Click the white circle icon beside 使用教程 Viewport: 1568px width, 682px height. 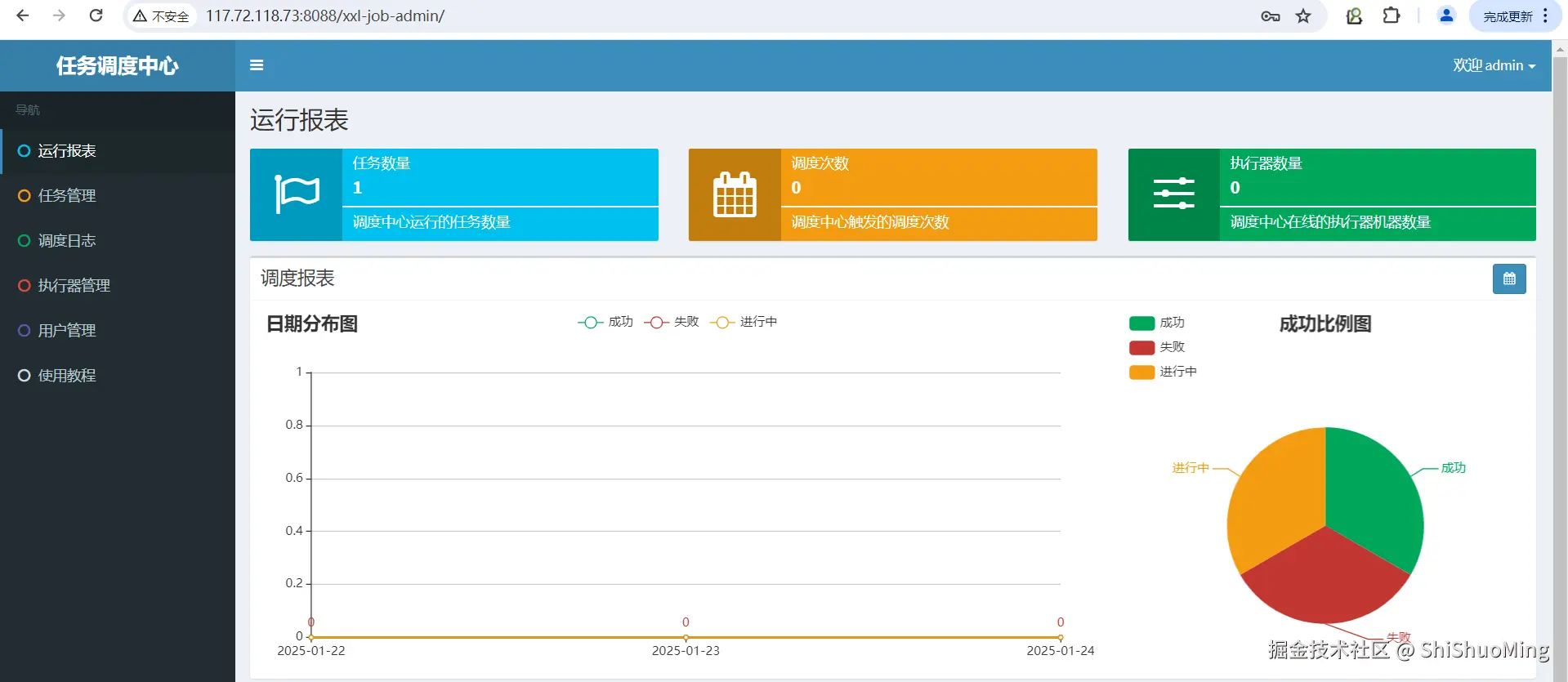25,376
